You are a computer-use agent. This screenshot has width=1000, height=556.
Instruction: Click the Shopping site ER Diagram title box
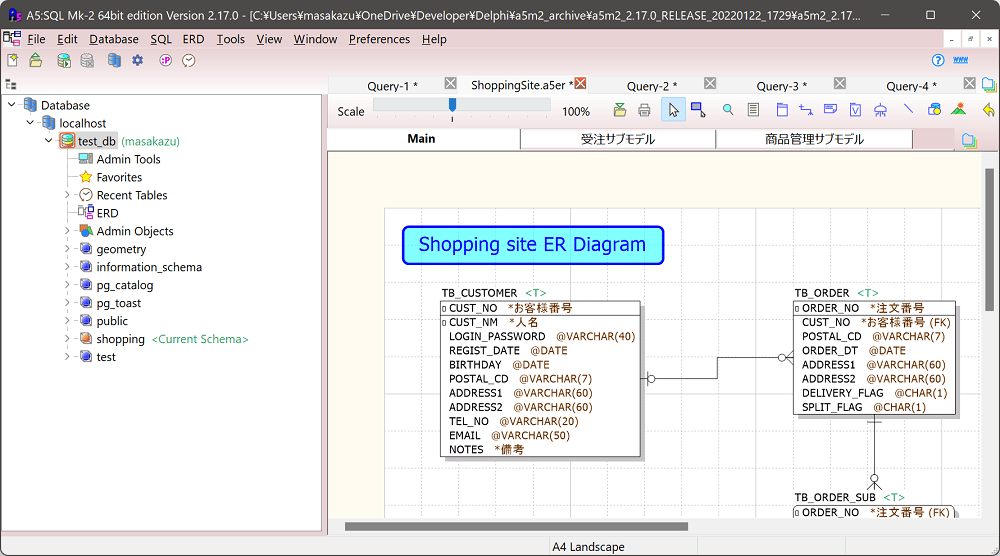[532, 245]
